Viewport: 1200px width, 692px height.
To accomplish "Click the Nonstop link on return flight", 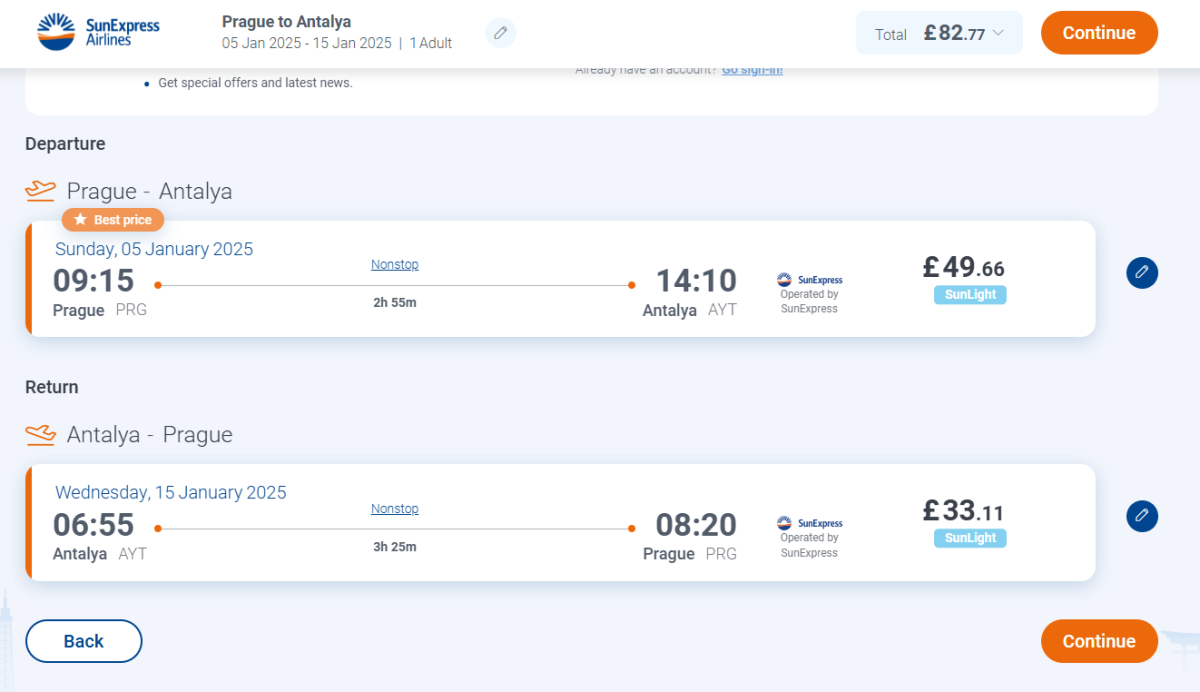I will [395, 509].
